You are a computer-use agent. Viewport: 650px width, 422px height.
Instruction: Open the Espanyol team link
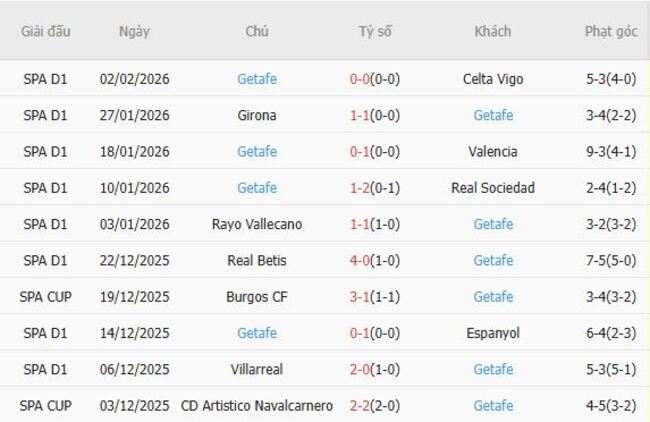[x=493, y=332]
